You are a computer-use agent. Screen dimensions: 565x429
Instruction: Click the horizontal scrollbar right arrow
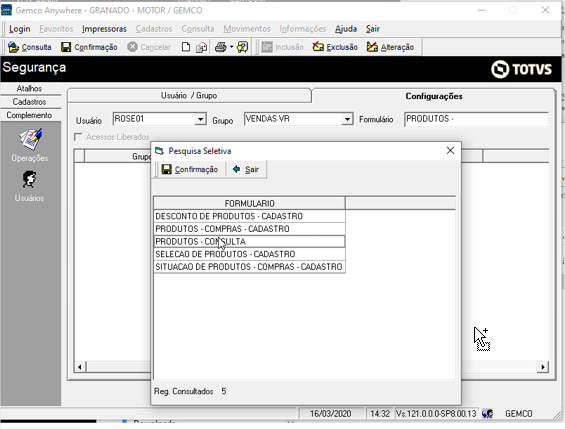point(543,367)
